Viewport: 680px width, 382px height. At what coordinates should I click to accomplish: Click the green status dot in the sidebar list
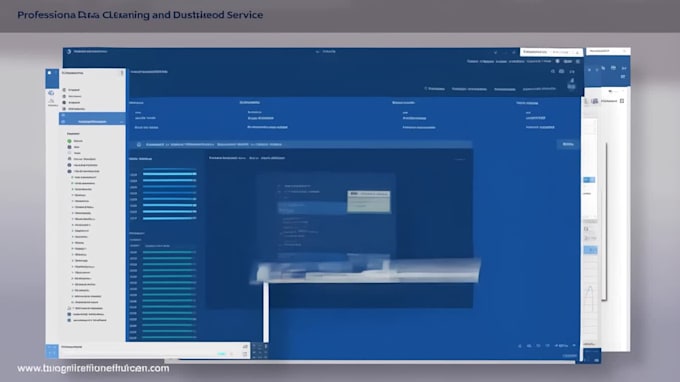(69, 141)
